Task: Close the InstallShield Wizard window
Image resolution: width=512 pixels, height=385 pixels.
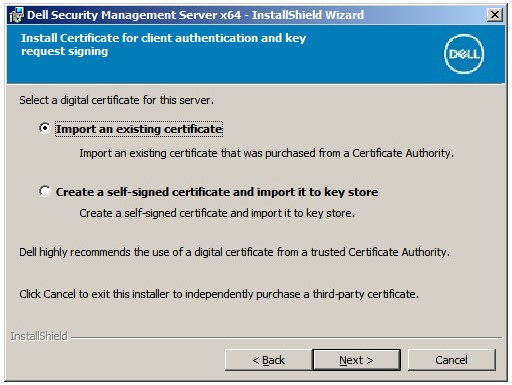Action: (495, 15)
